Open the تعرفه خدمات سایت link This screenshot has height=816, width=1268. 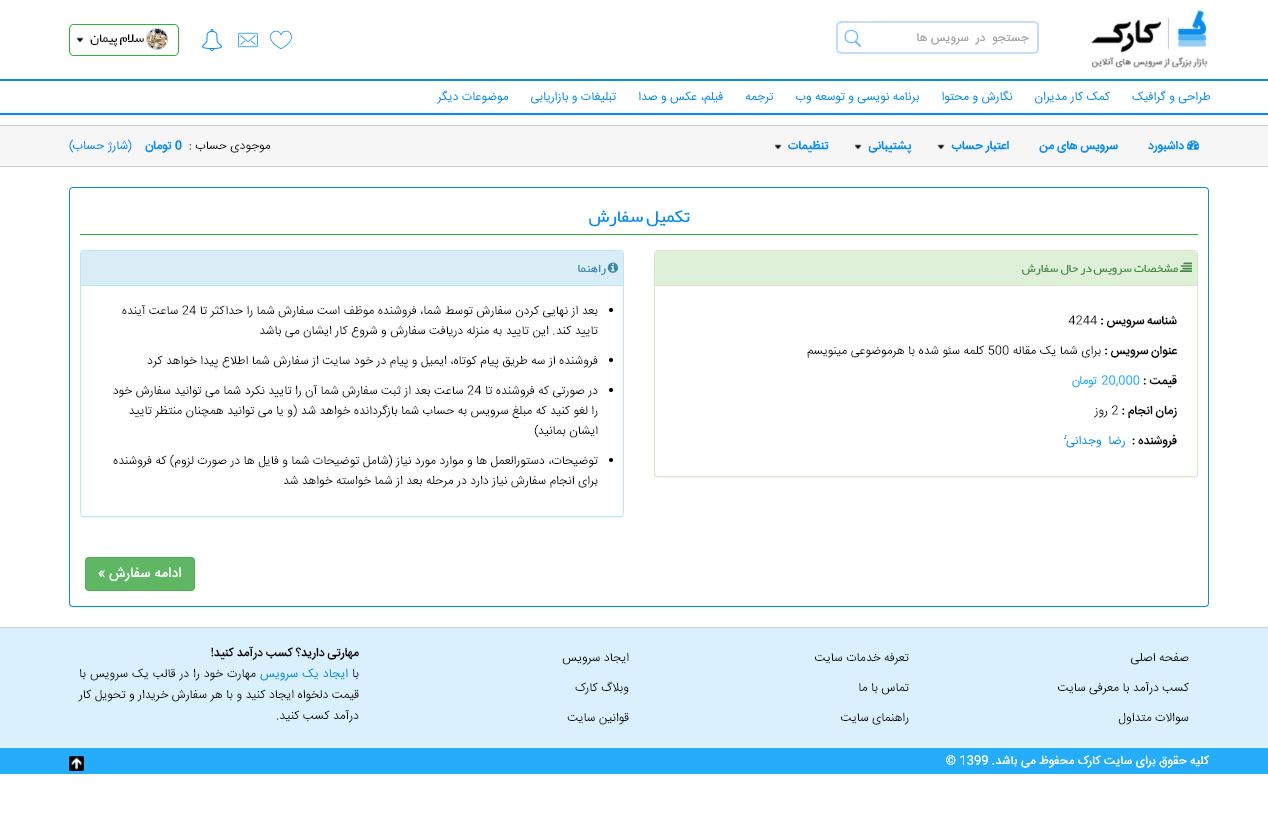tap(861, 658)
